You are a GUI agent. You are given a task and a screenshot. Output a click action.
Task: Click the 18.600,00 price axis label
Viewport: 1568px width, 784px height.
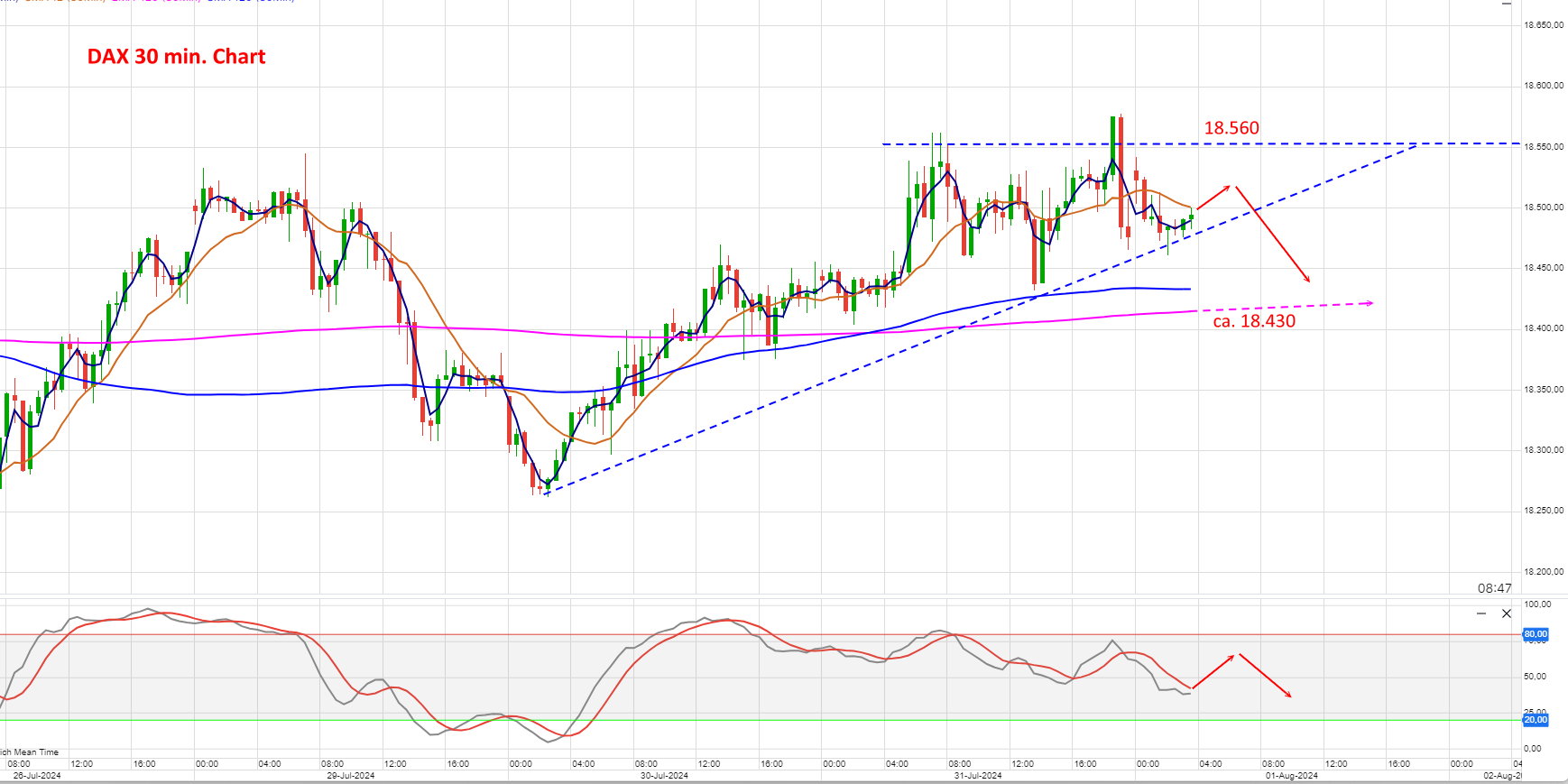click(1544, 86)
